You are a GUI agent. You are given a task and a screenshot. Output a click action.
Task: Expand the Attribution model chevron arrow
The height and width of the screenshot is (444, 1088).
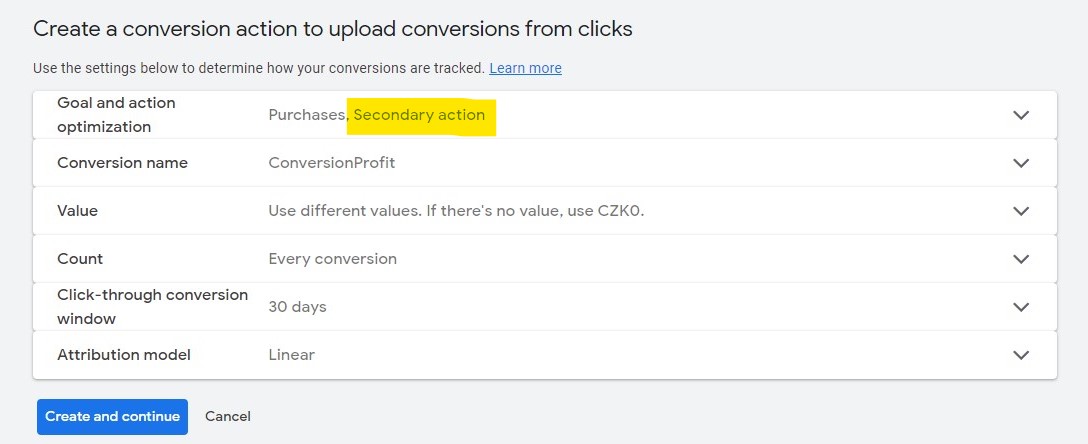[1021, 355]
